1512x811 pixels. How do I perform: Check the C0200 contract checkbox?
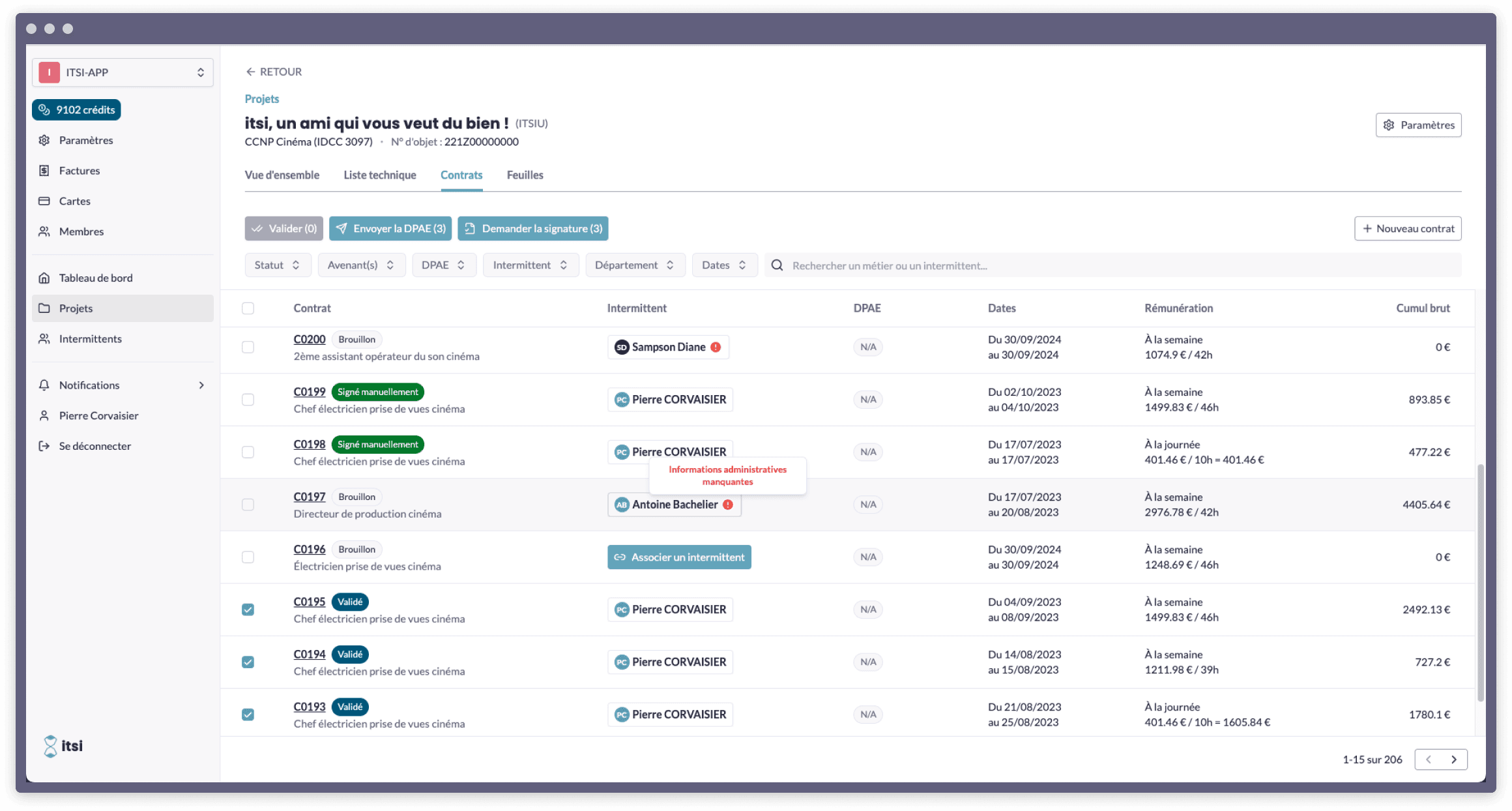tap(248, 347)
